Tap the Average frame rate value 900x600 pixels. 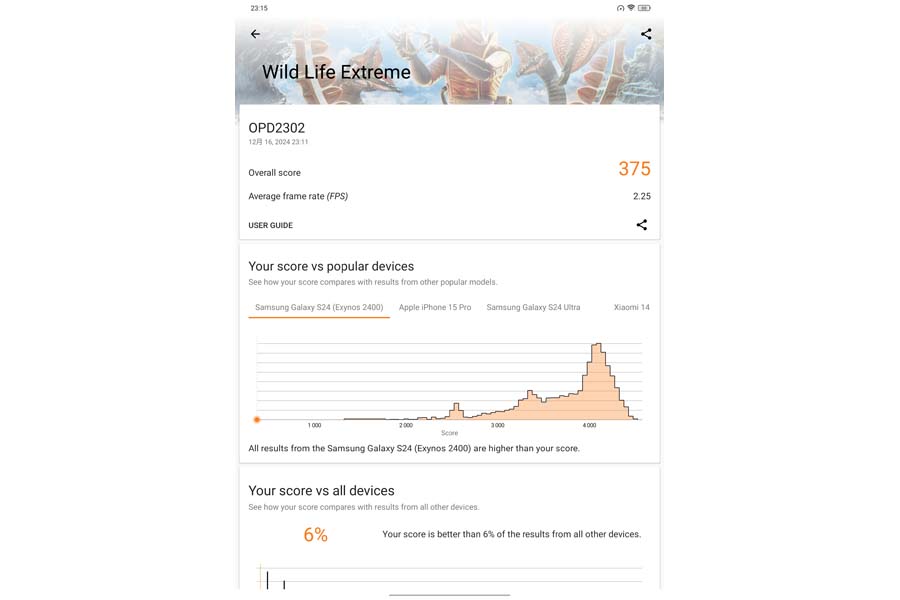642,196
